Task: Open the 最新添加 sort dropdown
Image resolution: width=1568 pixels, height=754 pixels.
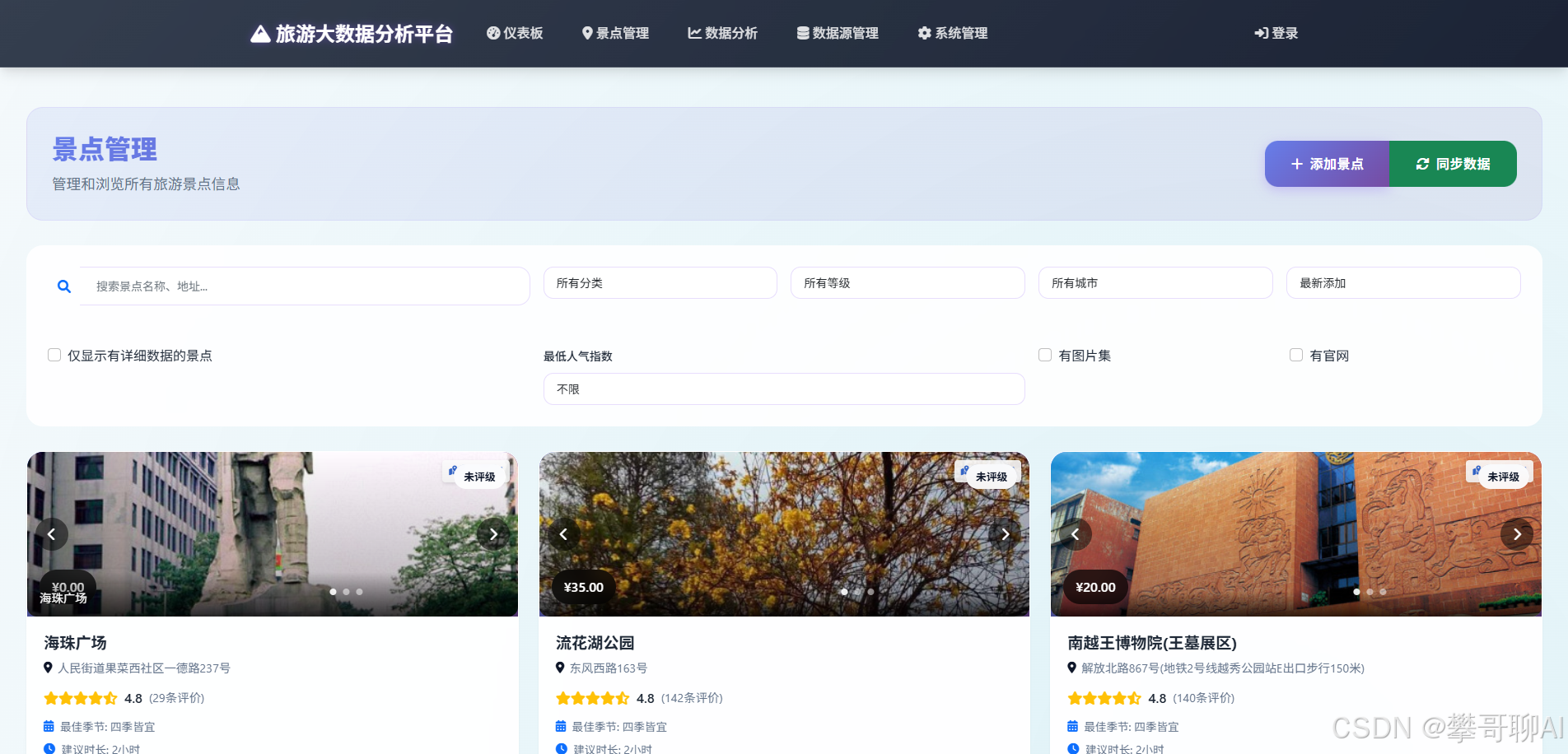Action: click(x=1403, y=283)
